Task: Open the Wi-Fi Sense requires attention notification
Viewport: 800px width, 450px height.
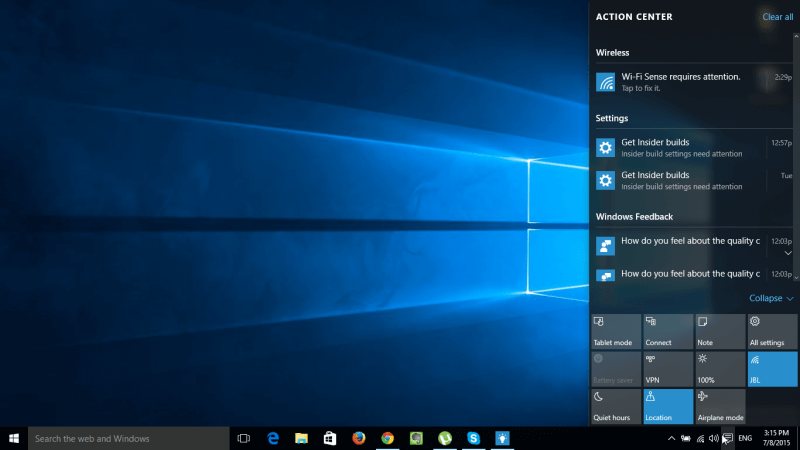Action: click(680, 82)
